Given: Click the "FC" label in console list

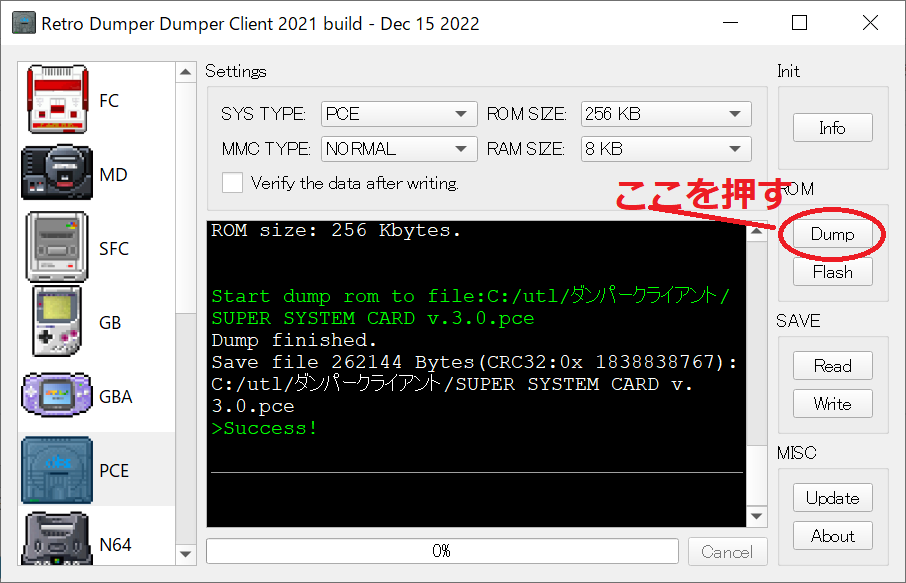Looking at the screenshot, I should 109,101.
